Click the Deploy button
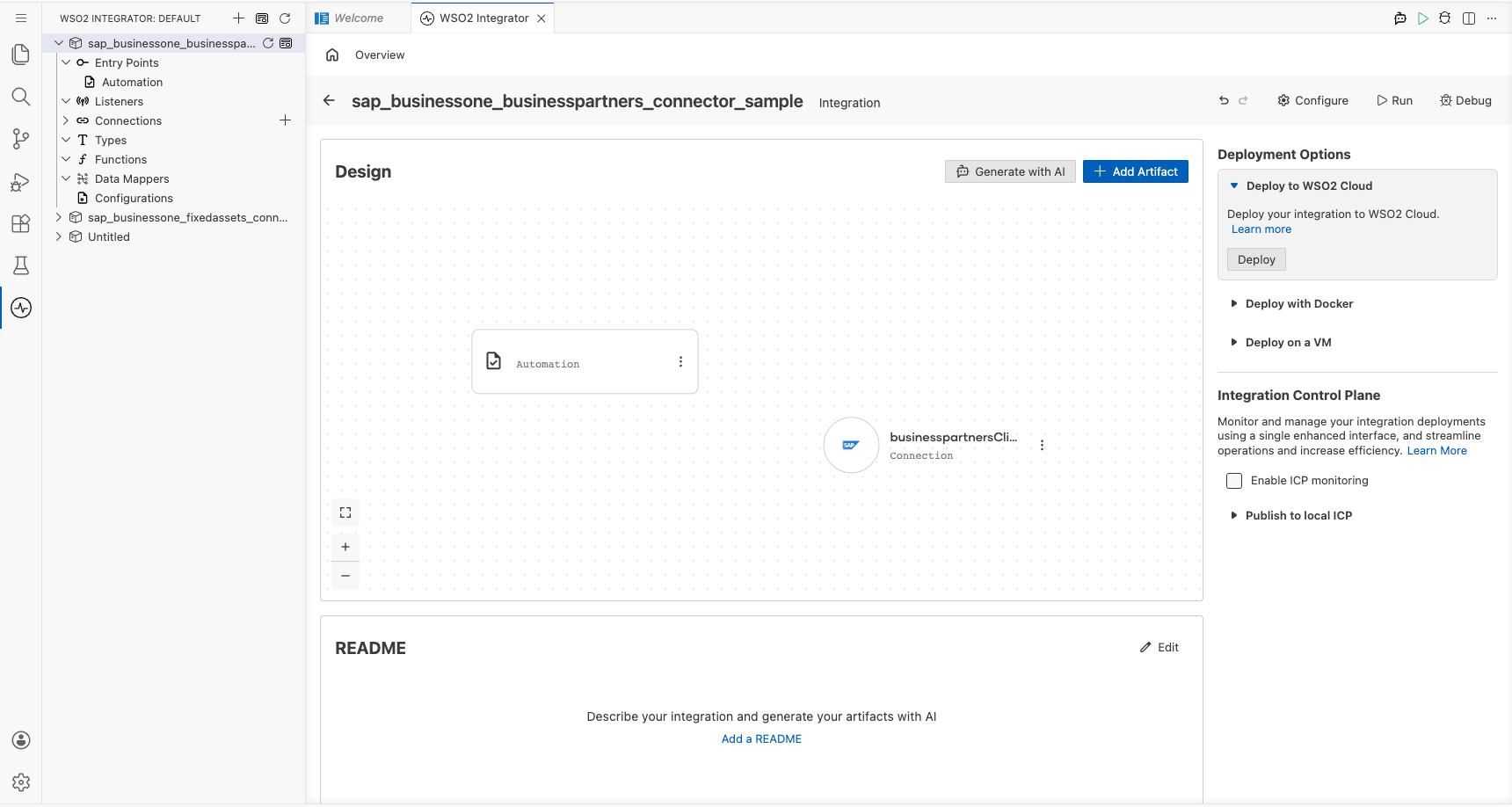 1256,259
